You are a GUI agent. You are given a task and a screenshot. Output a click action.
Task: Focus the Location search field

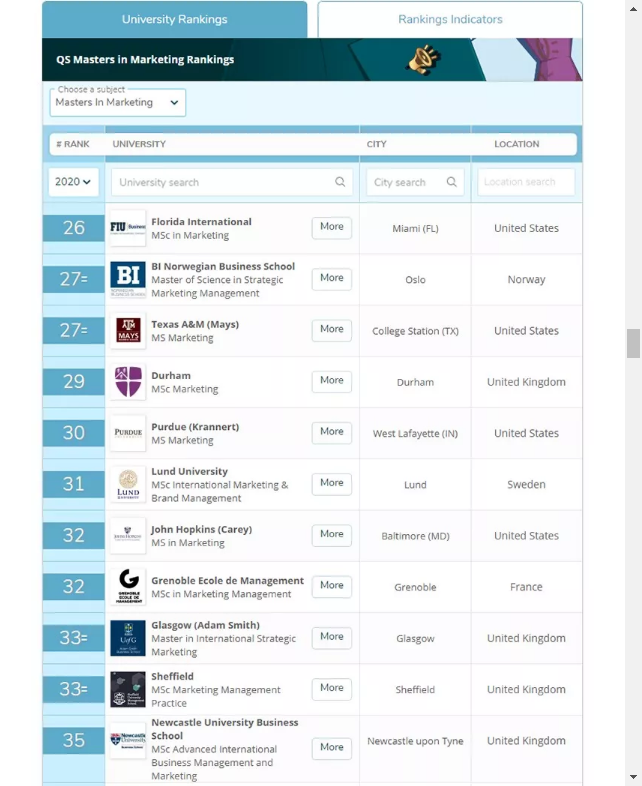(526, 182)
